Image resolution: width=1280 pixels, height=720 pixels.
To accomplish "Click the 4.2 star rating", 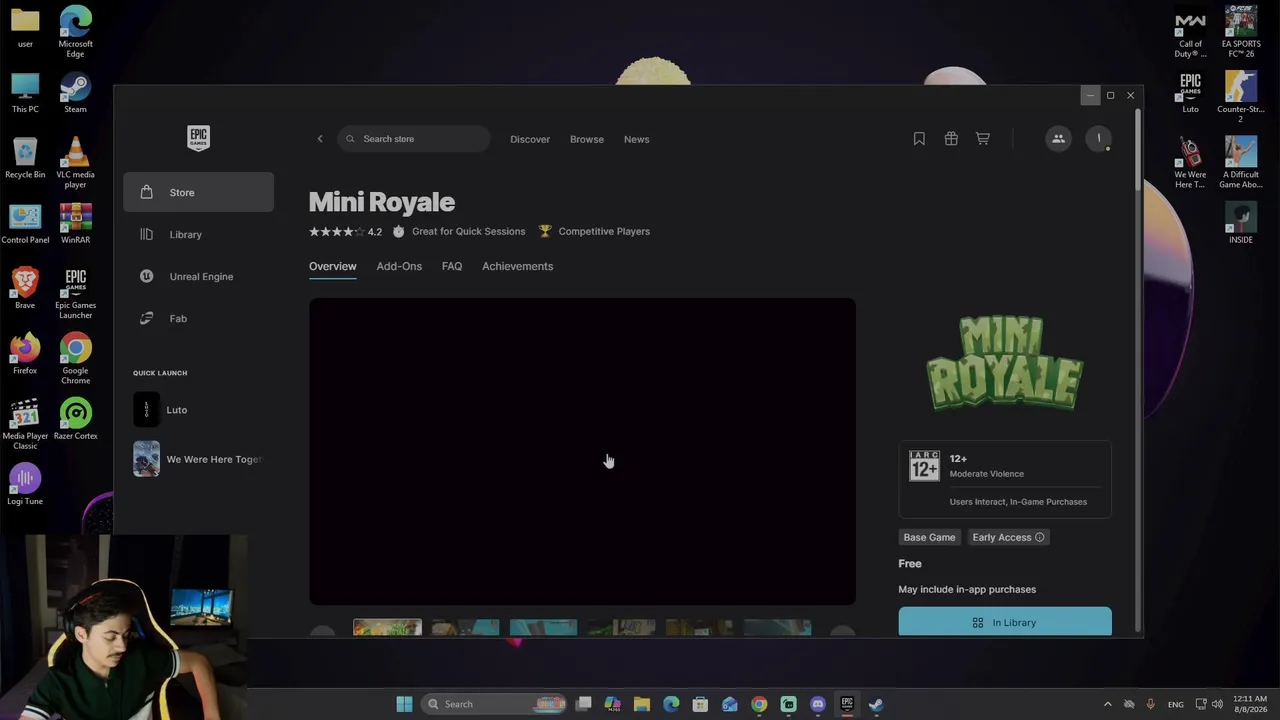I will click(x=345, y=231).
